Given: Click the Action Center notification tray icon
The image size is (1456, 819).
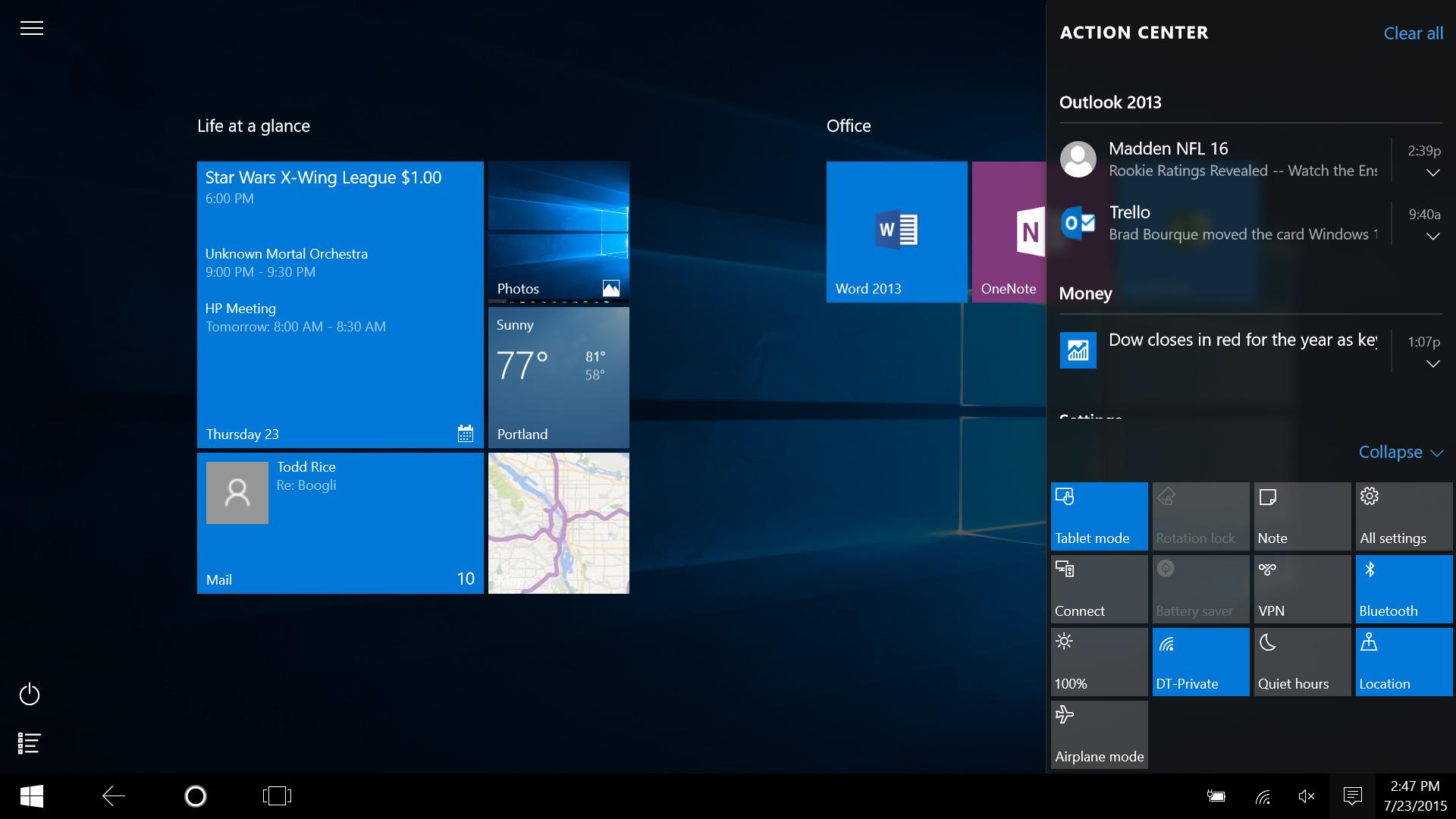Looking at the screenshot, I should (x=1353, y=796).
